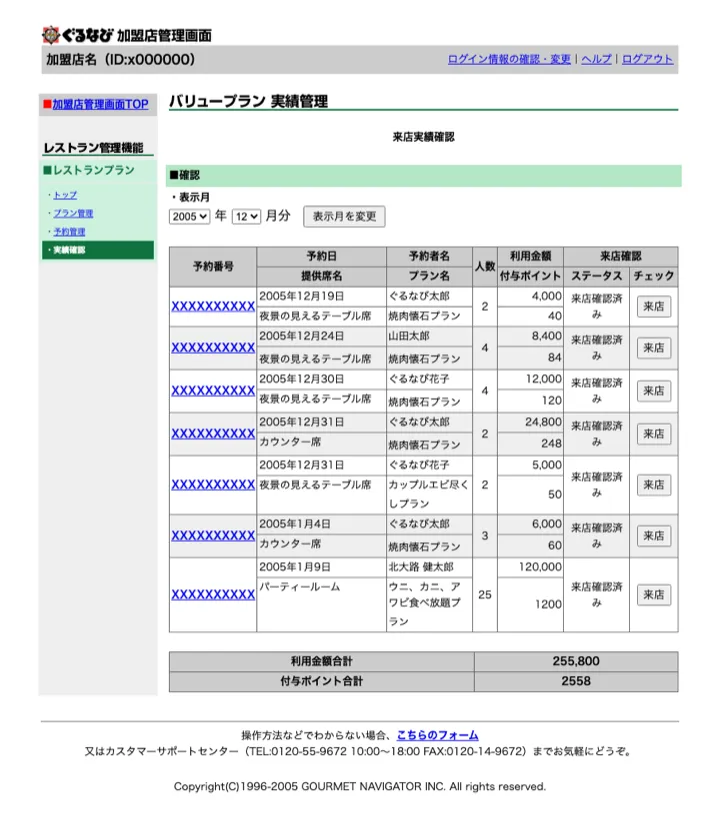Open the year dropdown showing 2005
Viewport: 720px width, 818px height.
pyautogui.click(x=189, y=216)
